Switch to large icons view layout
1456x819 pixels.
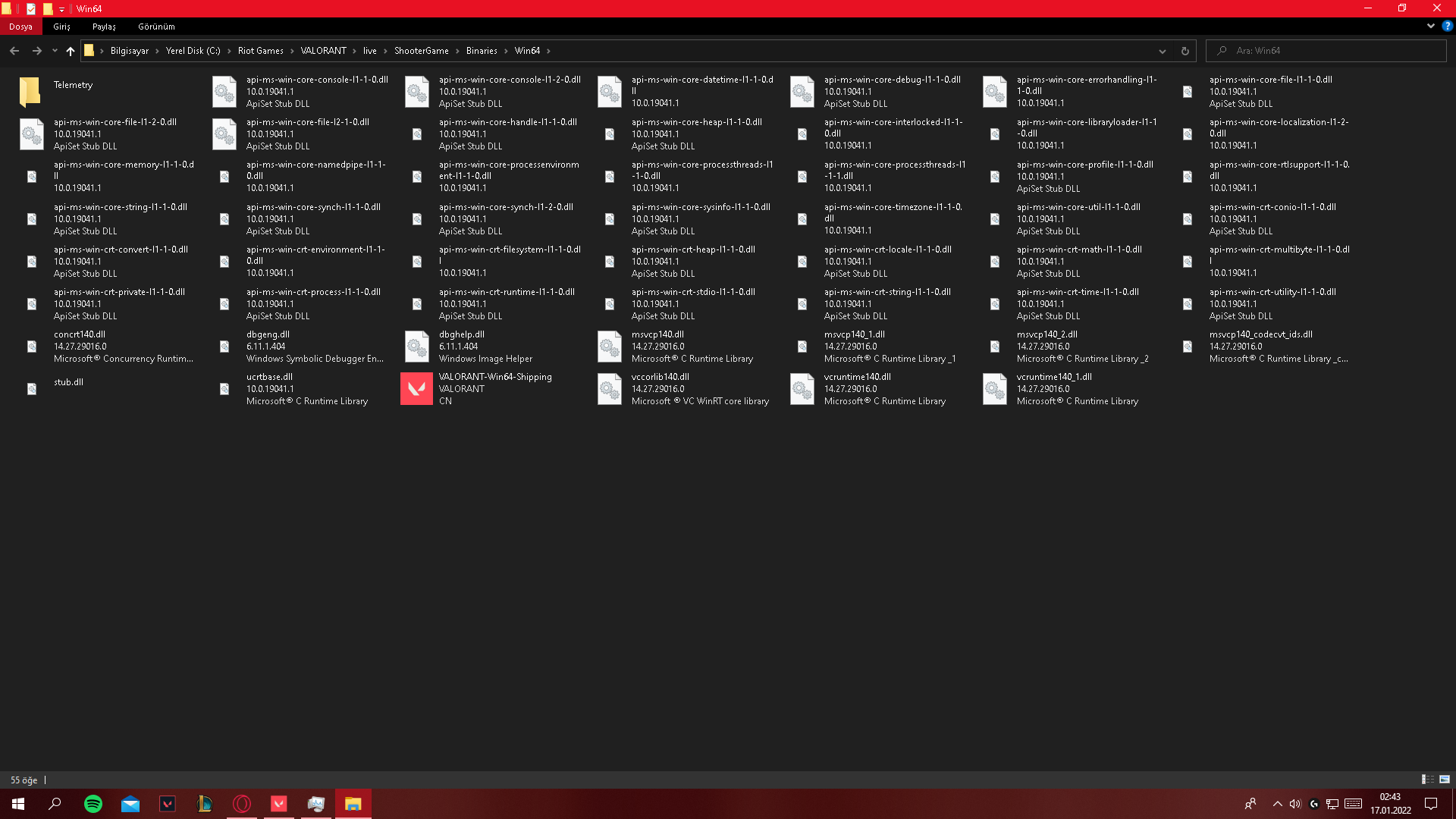(1445, 780)
